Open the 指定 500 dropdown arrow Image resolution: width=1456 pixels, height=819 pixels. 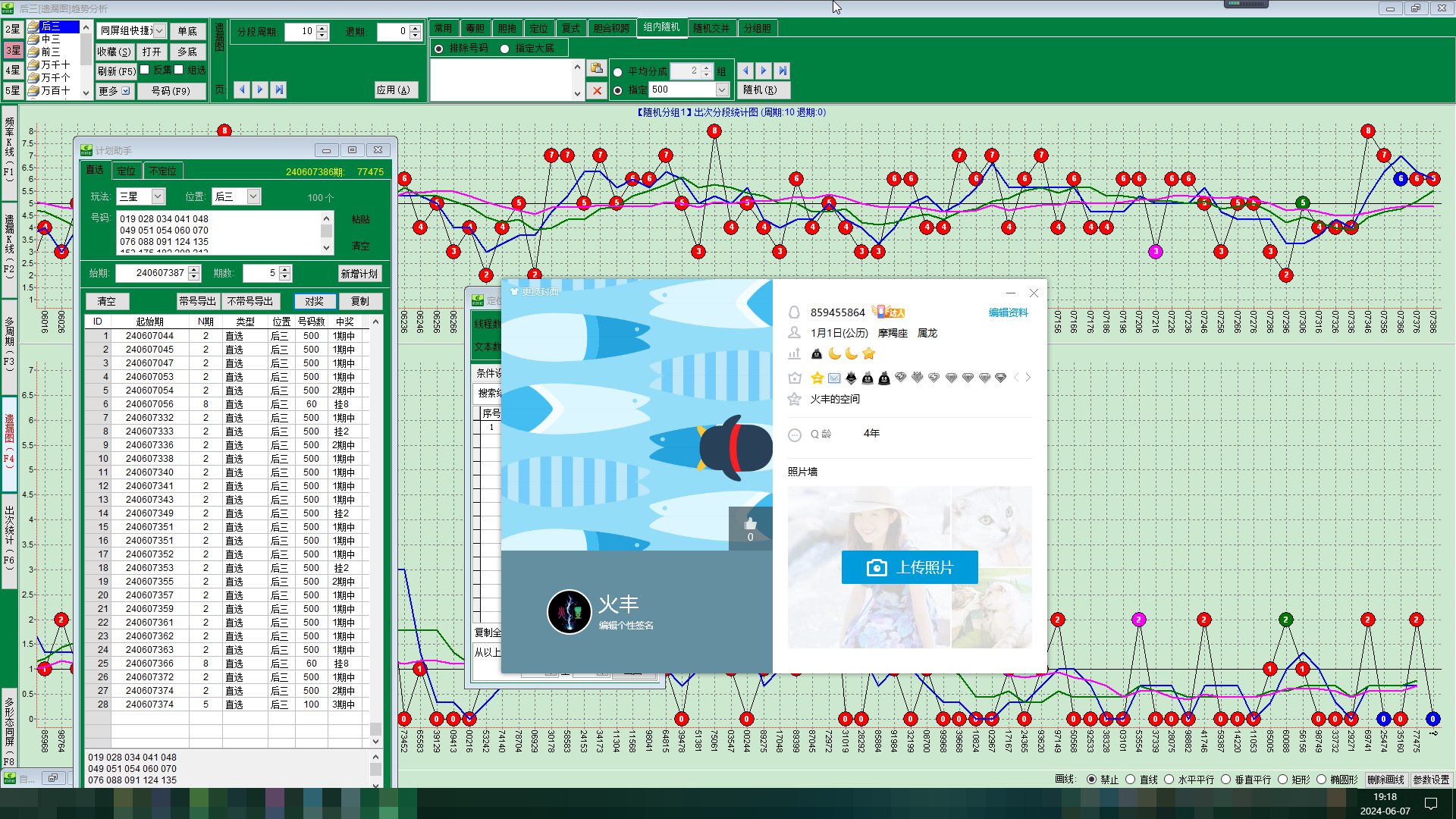click(x=722, y=89)
